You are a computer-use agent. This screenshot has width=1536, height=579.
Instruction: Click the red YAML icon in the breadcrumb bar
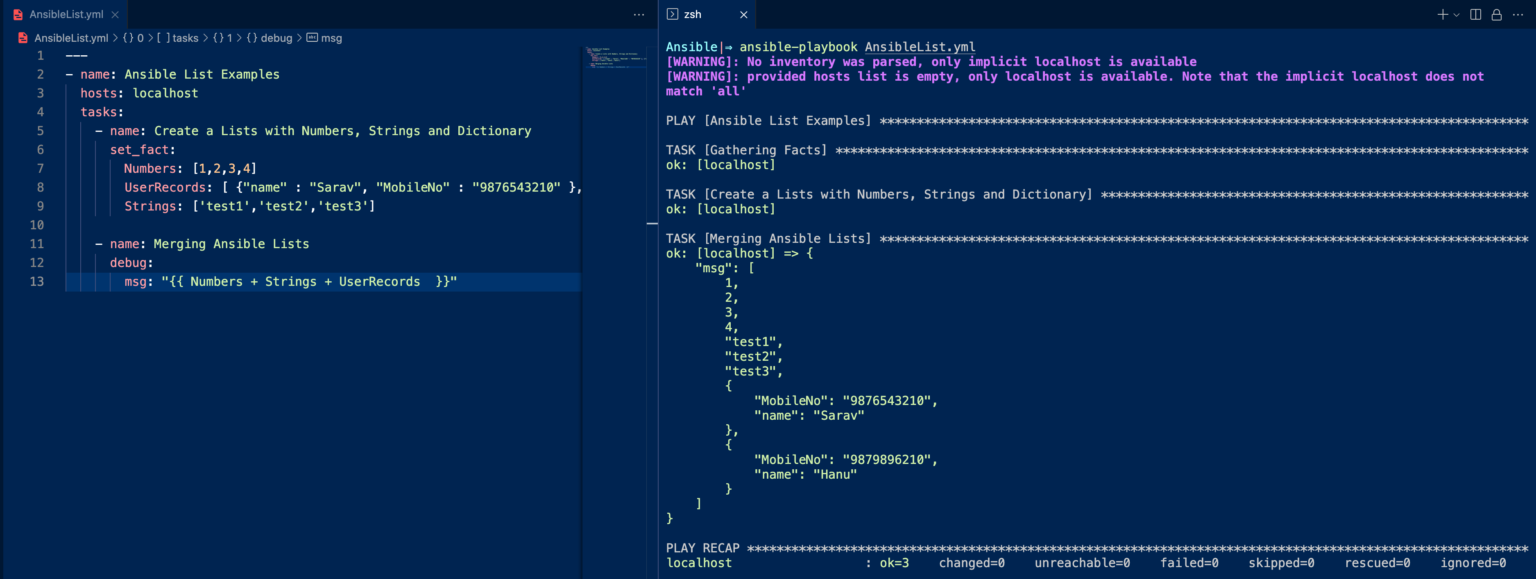click(22, 37)
